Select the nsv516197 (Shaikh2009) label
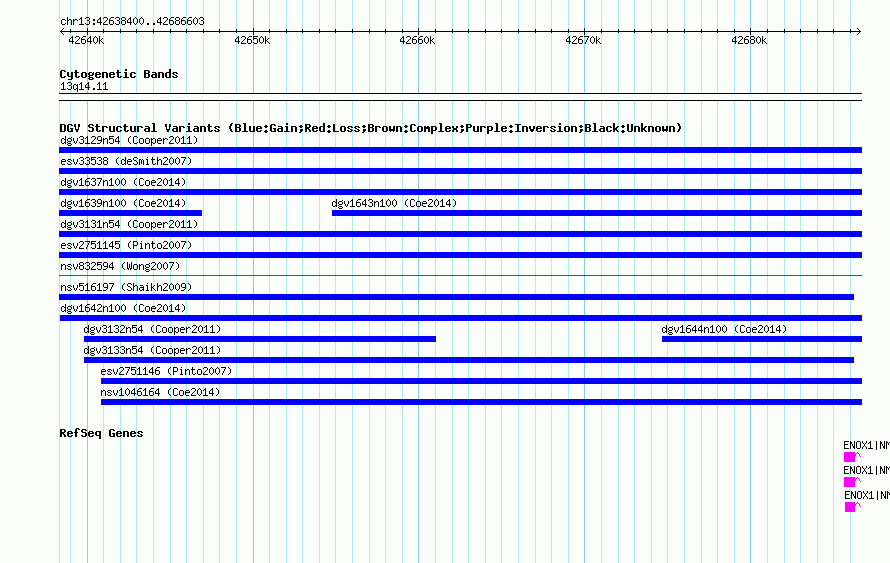890x563 pixels. (x=126, y=287)
